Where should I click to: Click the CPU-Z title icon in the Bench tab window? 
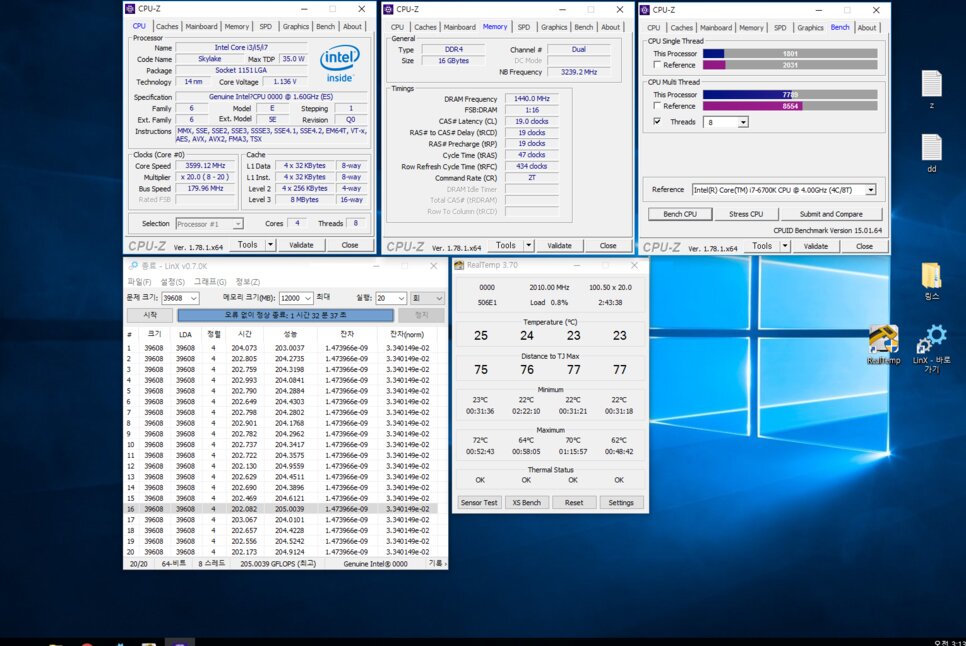tap(644, 10)
